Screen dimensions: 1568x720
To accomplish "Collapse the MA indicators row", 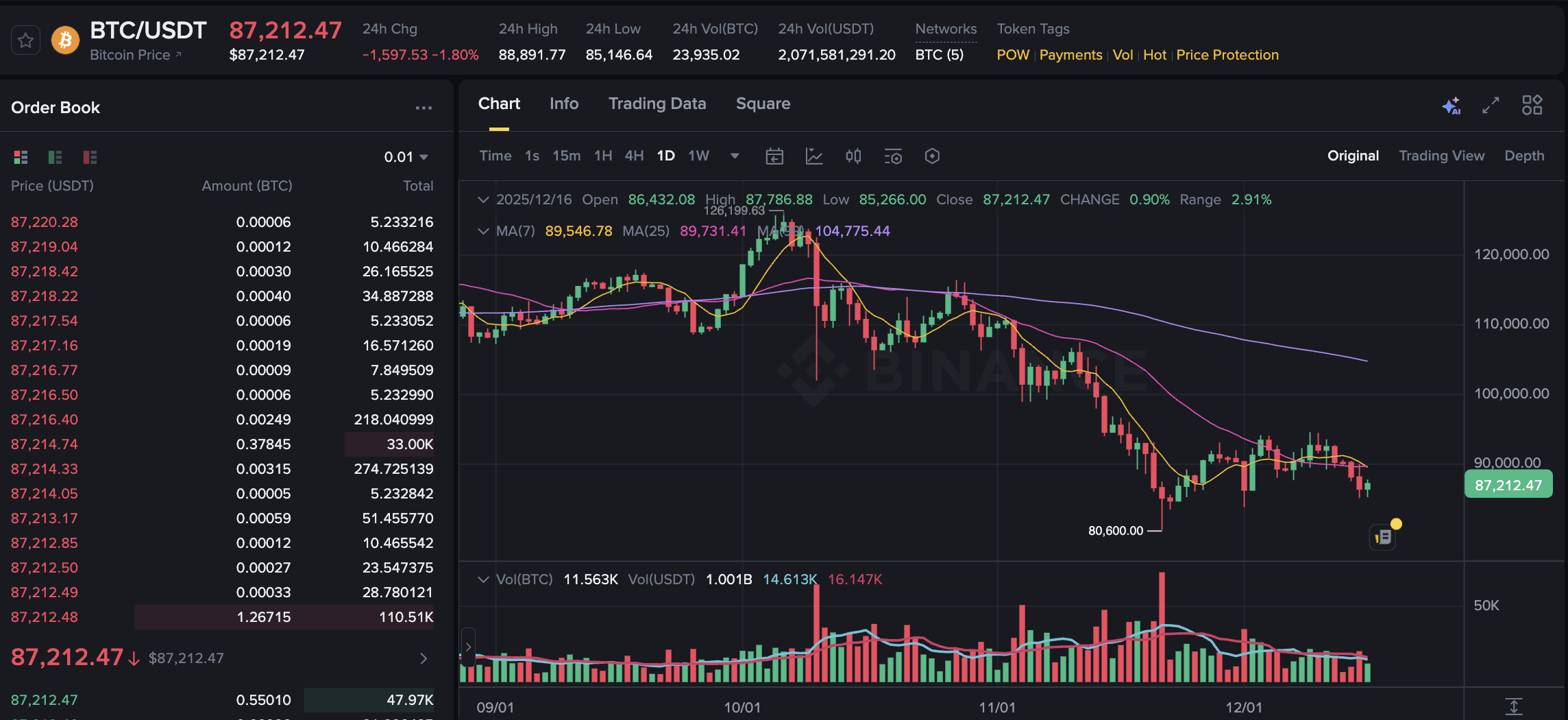I will click(483, 231).
